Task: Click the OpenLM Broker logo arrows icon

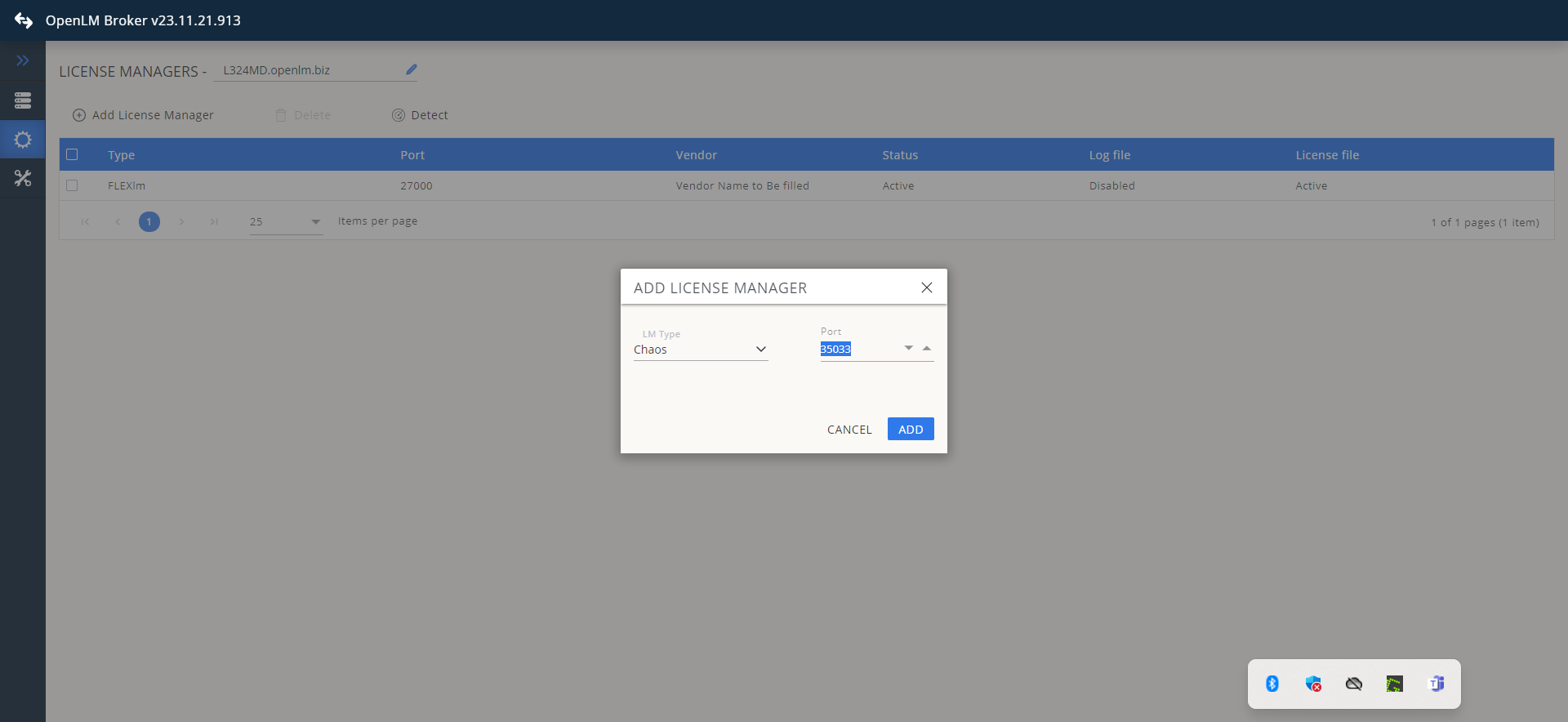Action: click(x=23, y=20)
